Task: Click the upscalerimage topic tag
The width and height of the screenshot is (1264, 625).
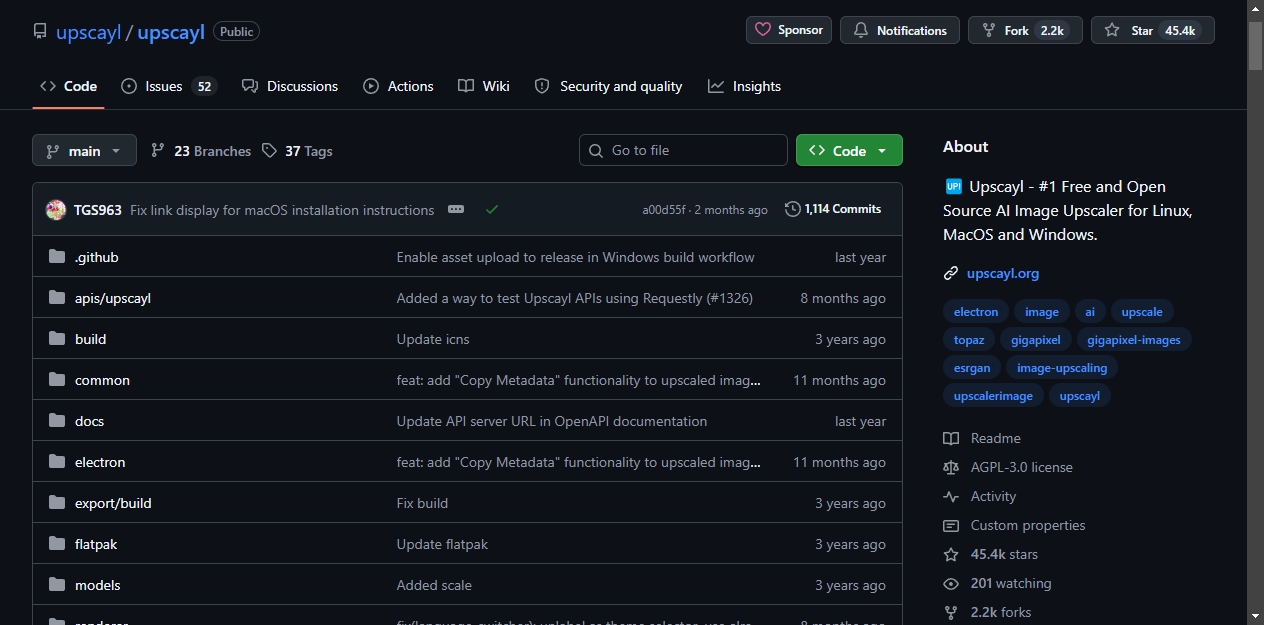Action: coord(993,396)
